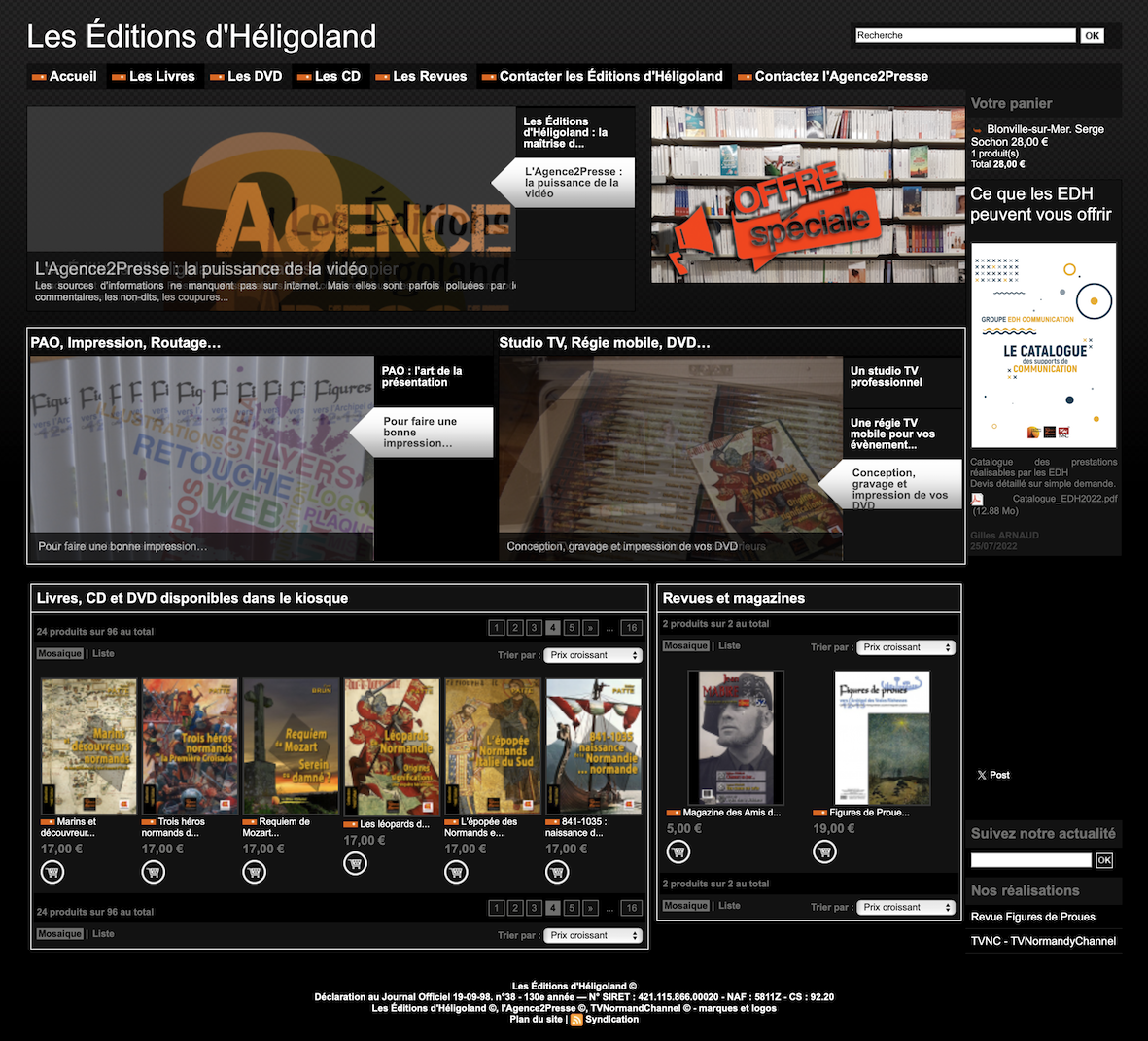Click the Recherche search field
Viewport: 1148px width, 1041px height.
[965, 35]
